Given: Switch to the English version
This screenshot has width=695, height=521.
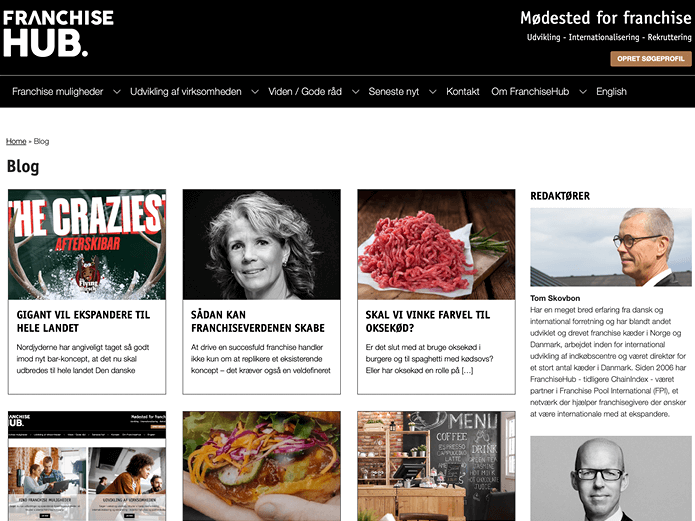Looking at the screenshot, I should pyautogui.click(x=611, y=92).
